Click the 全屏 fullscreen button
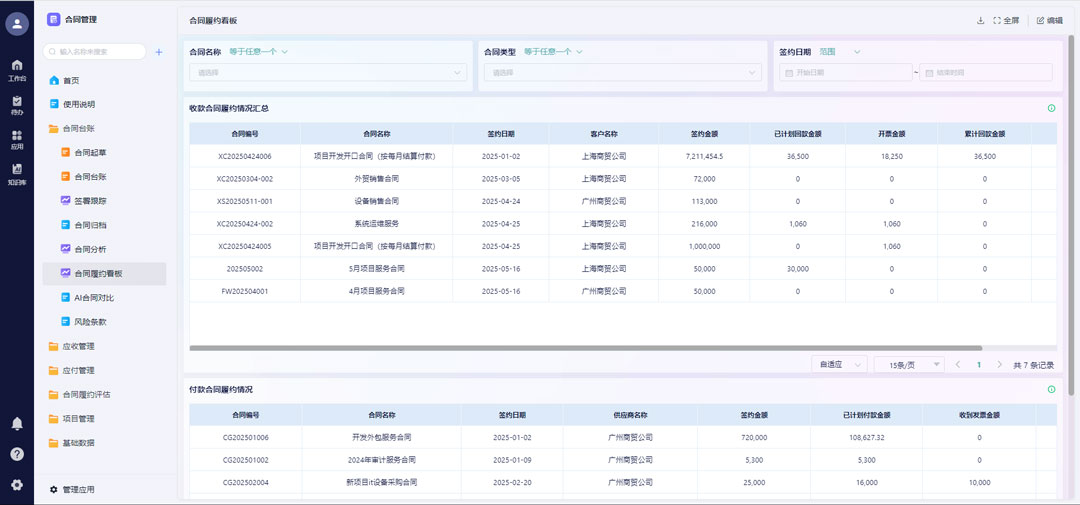1080x505 pixels. (x=1006, y=20)
